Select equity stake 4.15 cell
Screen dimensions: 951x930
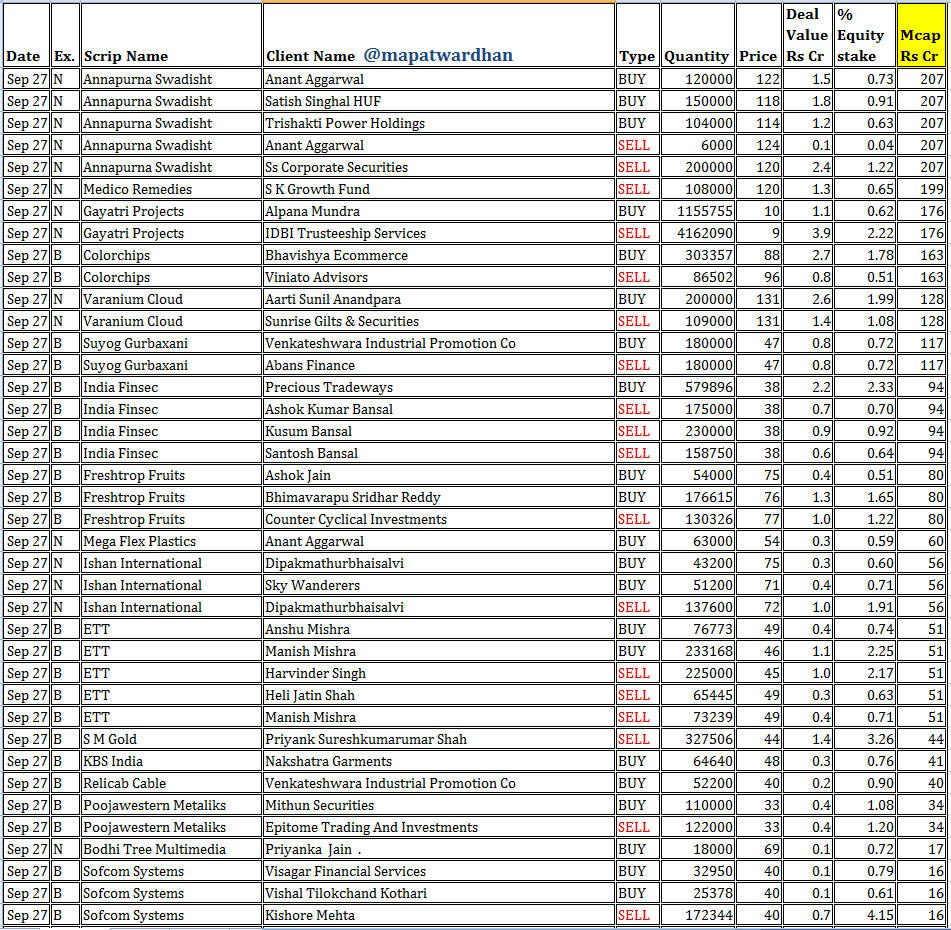[865, 915]
